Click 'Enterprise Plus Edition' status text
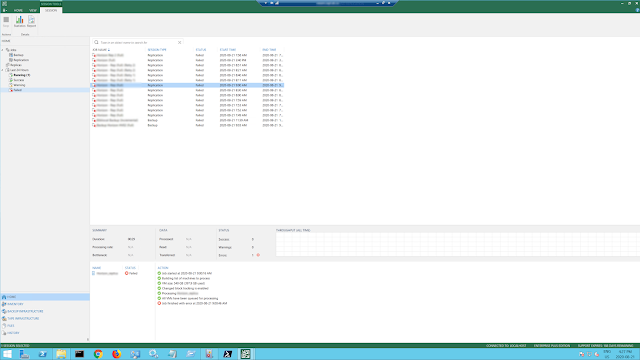The height and width of the screenshot is (360, 640). 551,346
